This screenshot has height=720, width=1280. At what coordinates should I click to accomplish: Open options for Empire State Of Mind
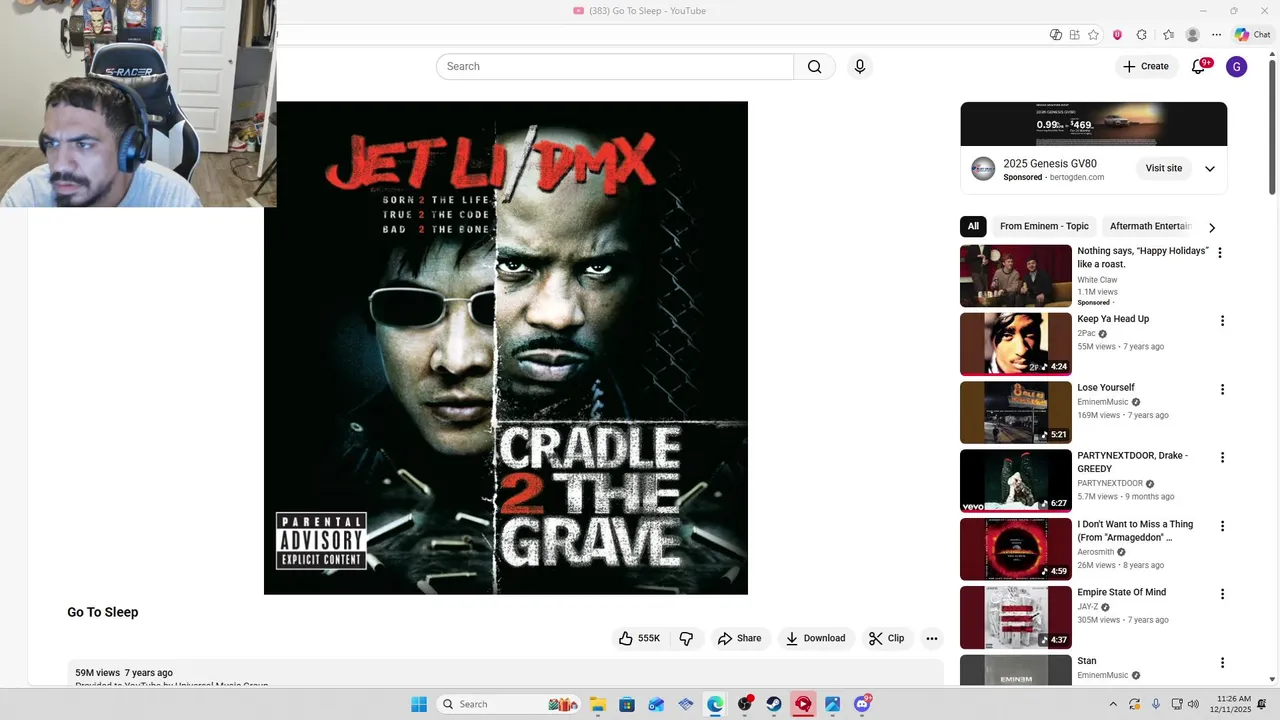(x=1222, y=594)
